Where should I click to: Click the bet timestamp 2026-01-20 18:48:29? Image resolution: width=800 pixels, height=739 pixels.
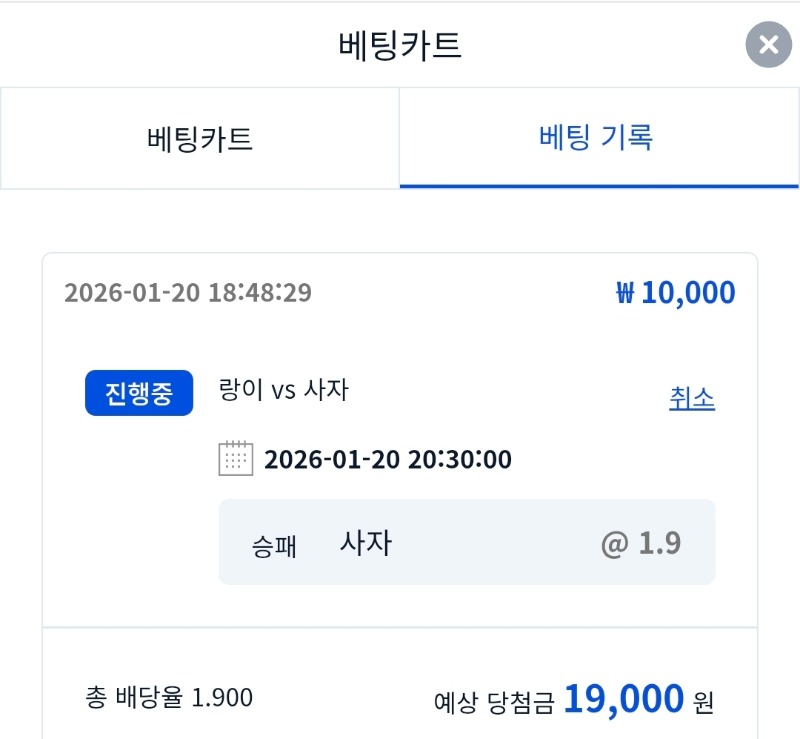tap(188, 293)
